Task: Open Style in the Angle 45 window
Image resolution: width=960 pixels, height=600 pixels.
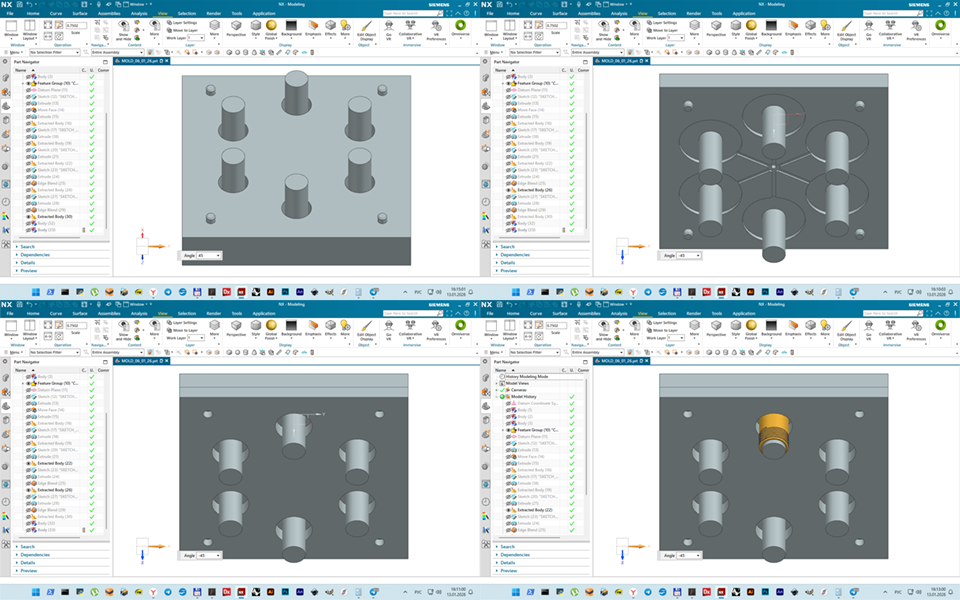Action: coord(256,29)
